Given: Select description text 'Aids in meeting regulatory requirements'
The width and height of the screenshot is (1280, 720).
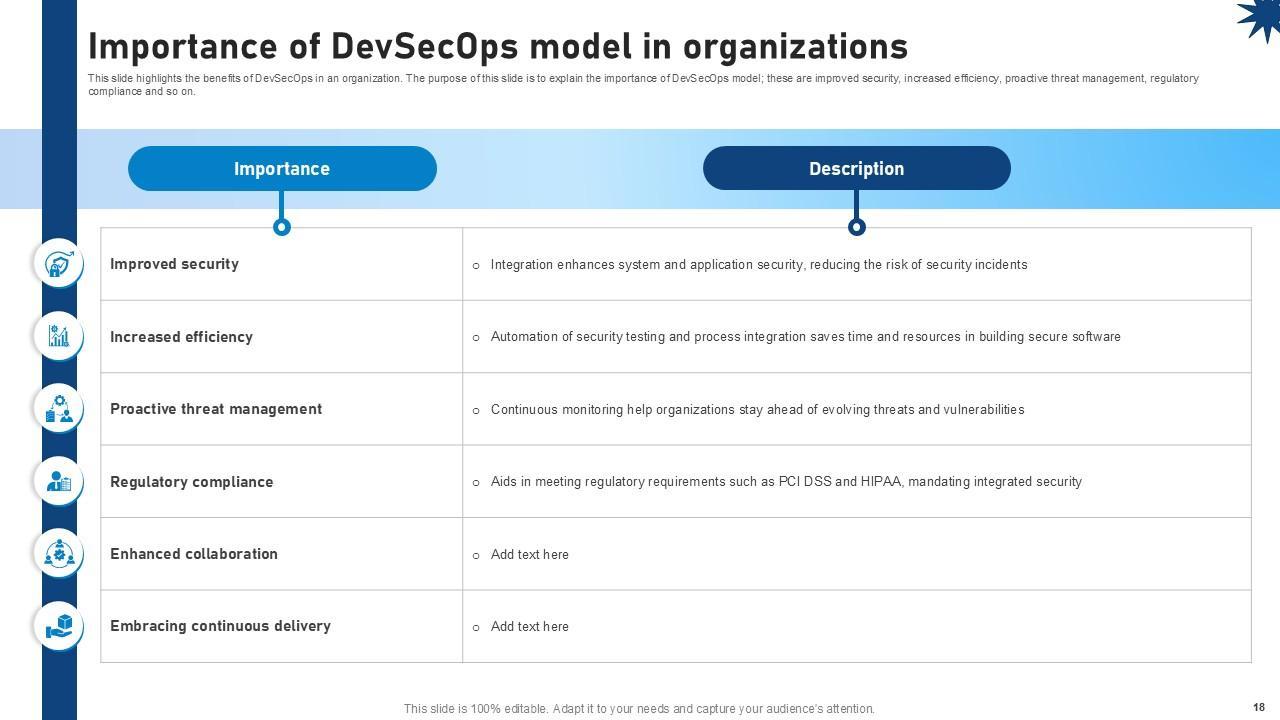Looking at the screenshot, I should click(786, 482).
